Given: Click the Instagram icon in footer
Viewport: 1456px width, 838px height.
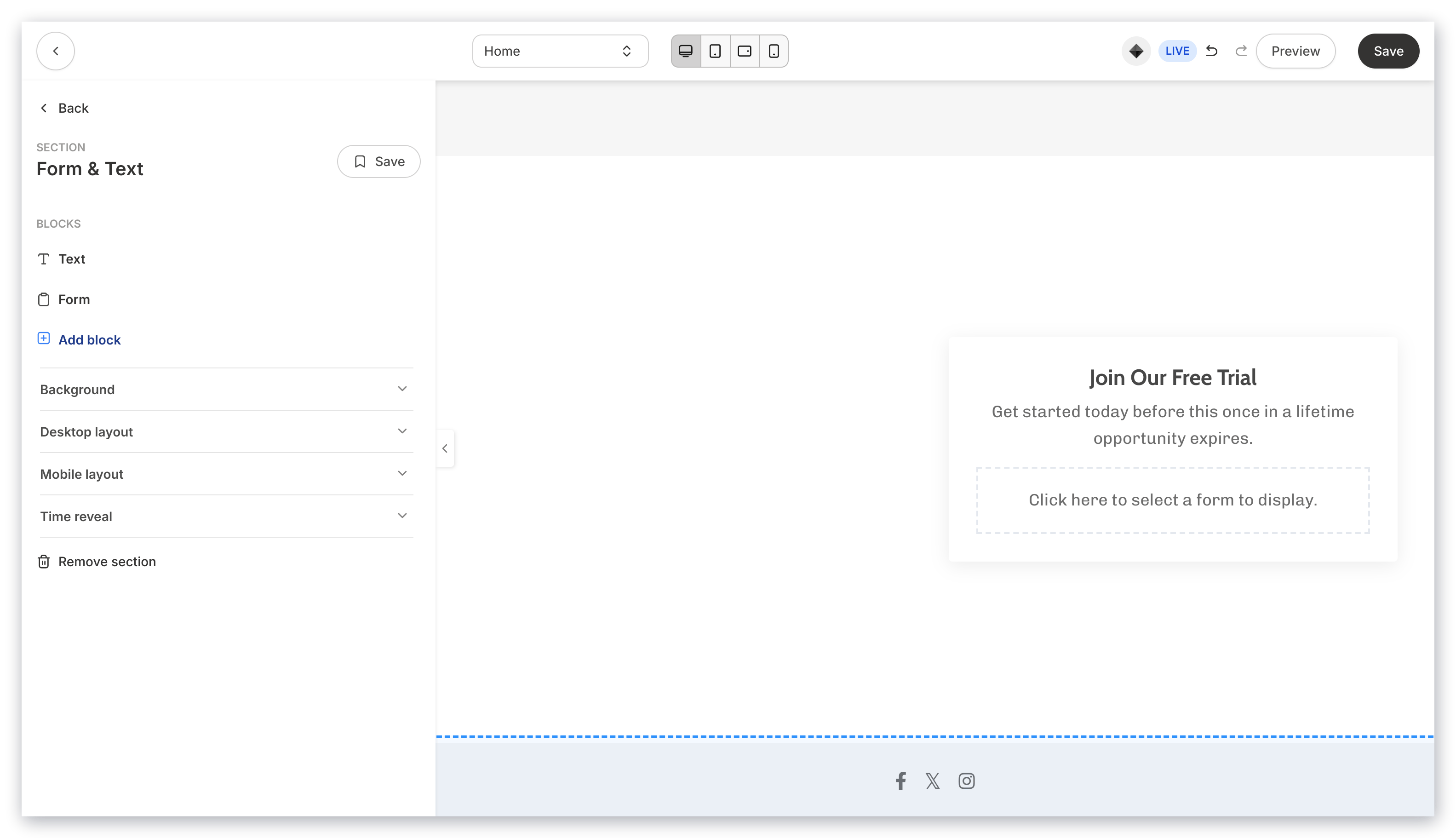Looking at the screenshot, I should coord(966,781).
